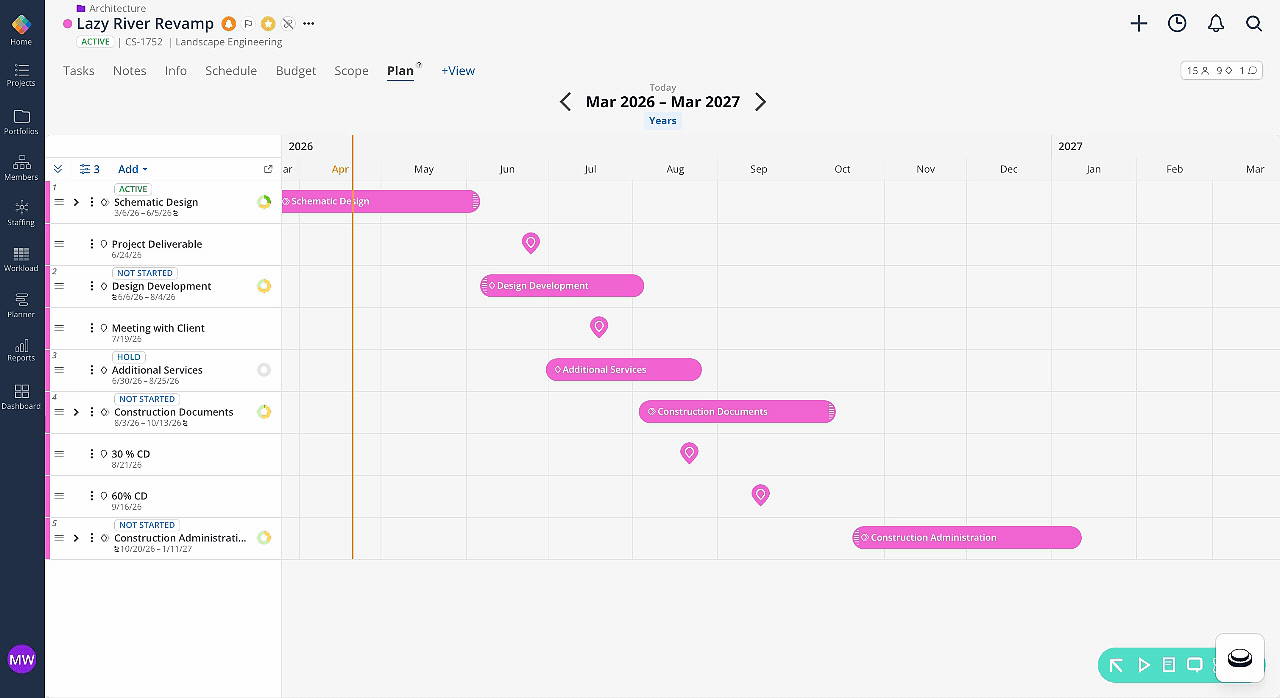
Task: Click the arrow icon in teal toolbar
Action: click(1116, 665)
